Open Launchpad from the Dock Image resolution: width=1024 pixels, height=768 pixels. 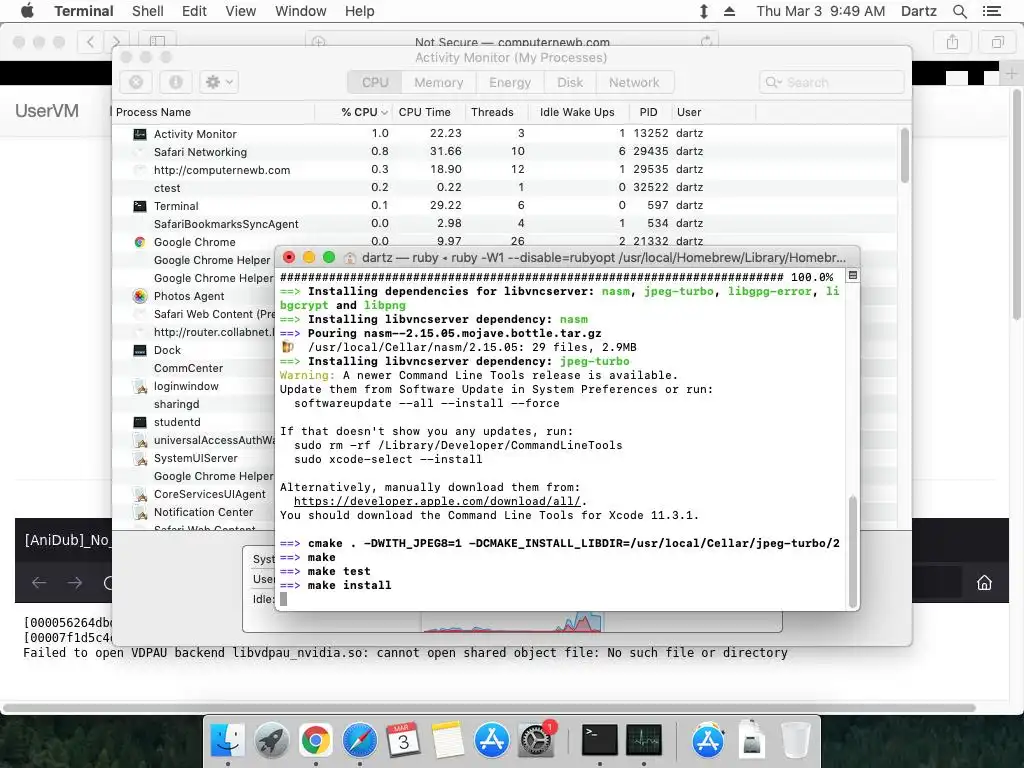click(x=272, y=740)
